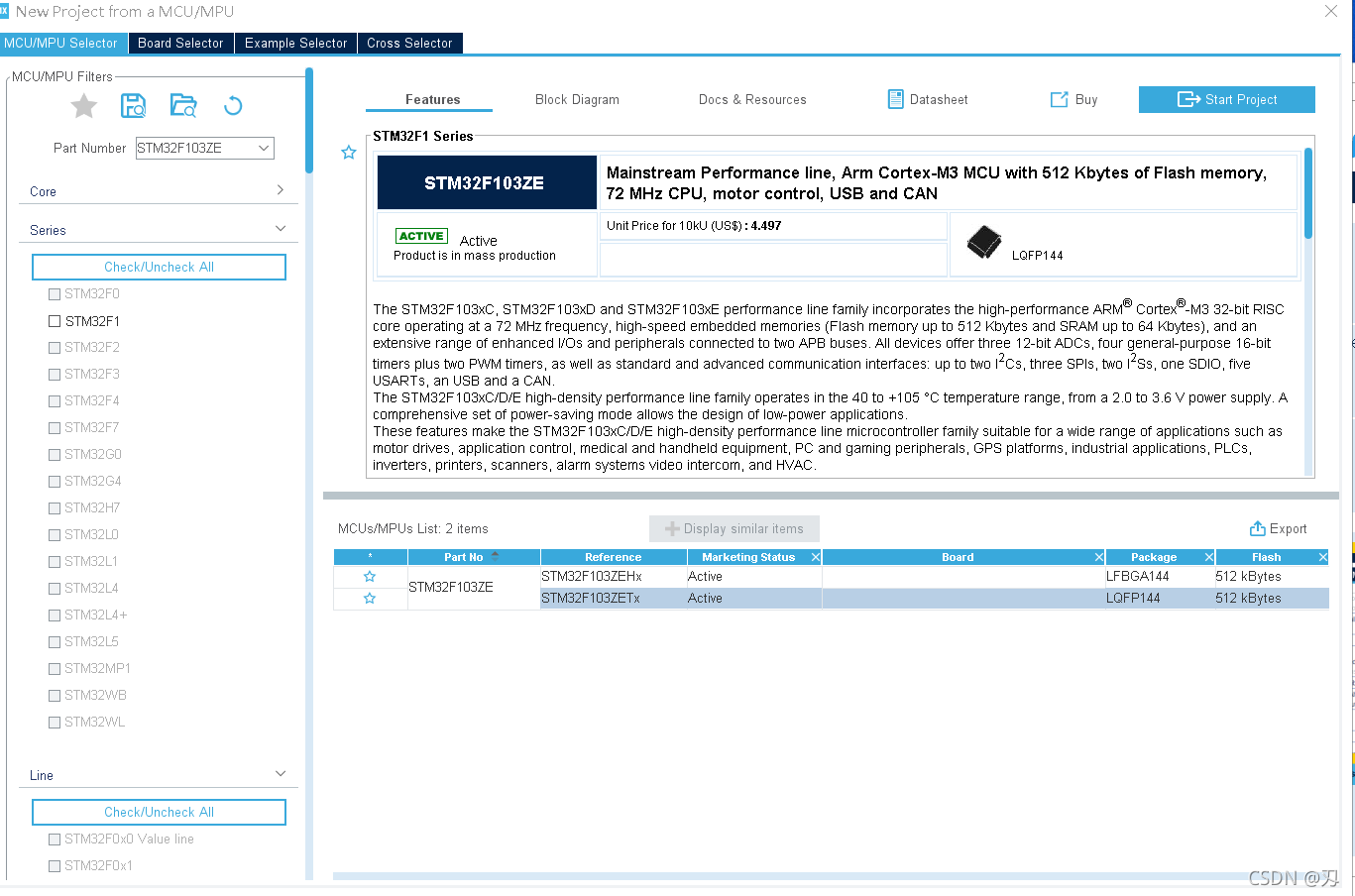The width and height of the screenshot is (1355, 896).
Task: Open the Datasheet link
Action: tap(939, 99)
